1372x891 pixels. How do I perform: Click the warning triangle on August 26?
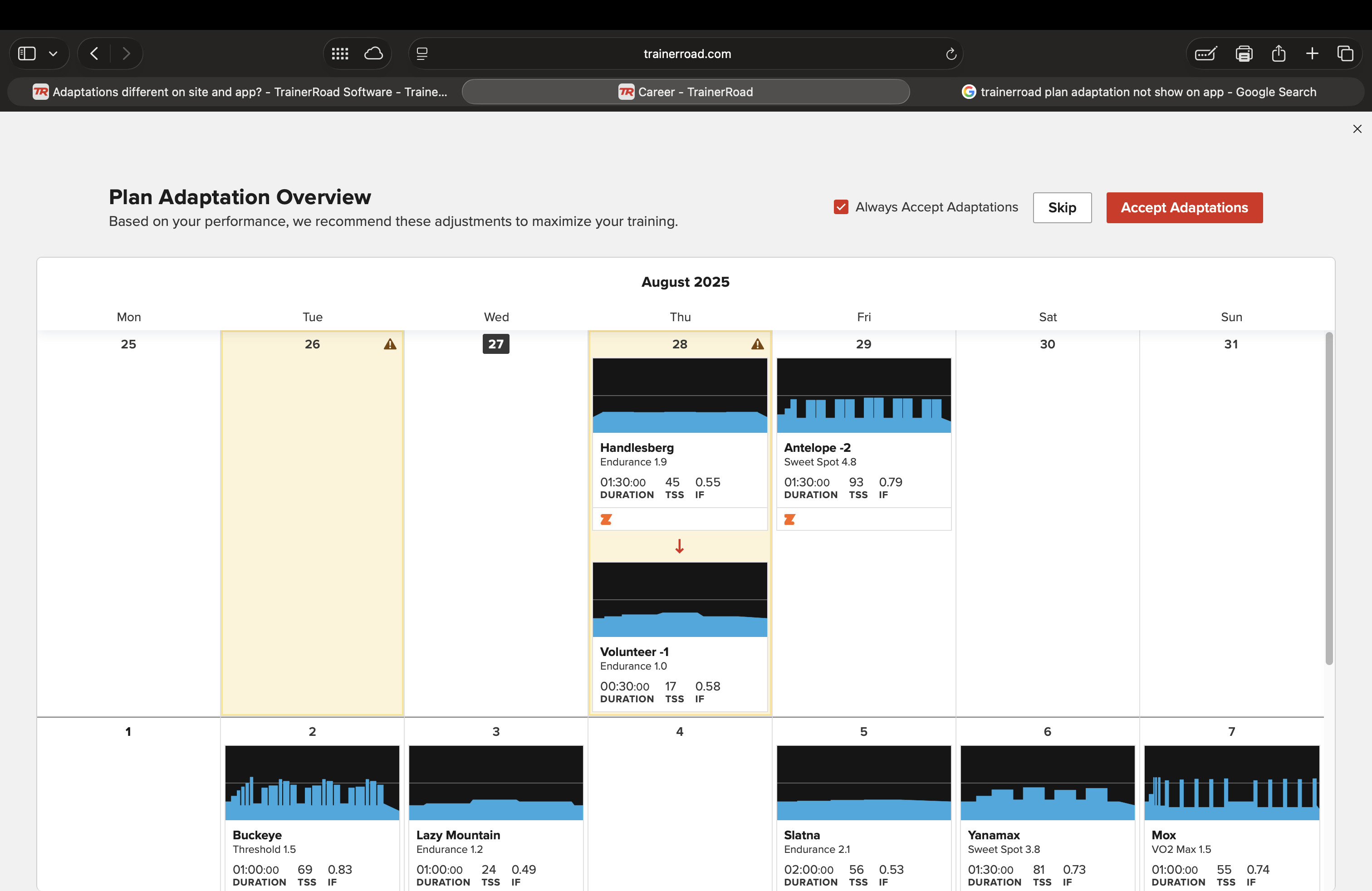pos(390,344)
